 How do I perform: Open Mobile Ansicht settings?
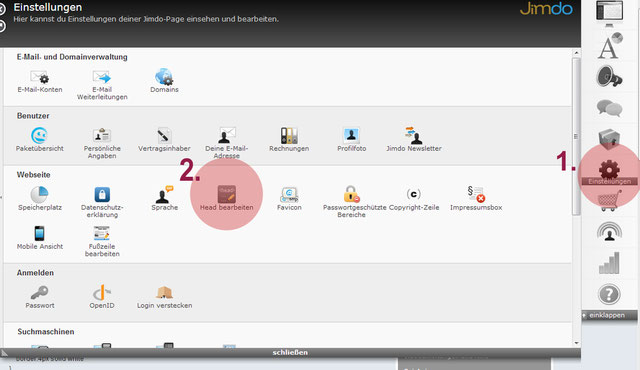(x=40, y=238)
